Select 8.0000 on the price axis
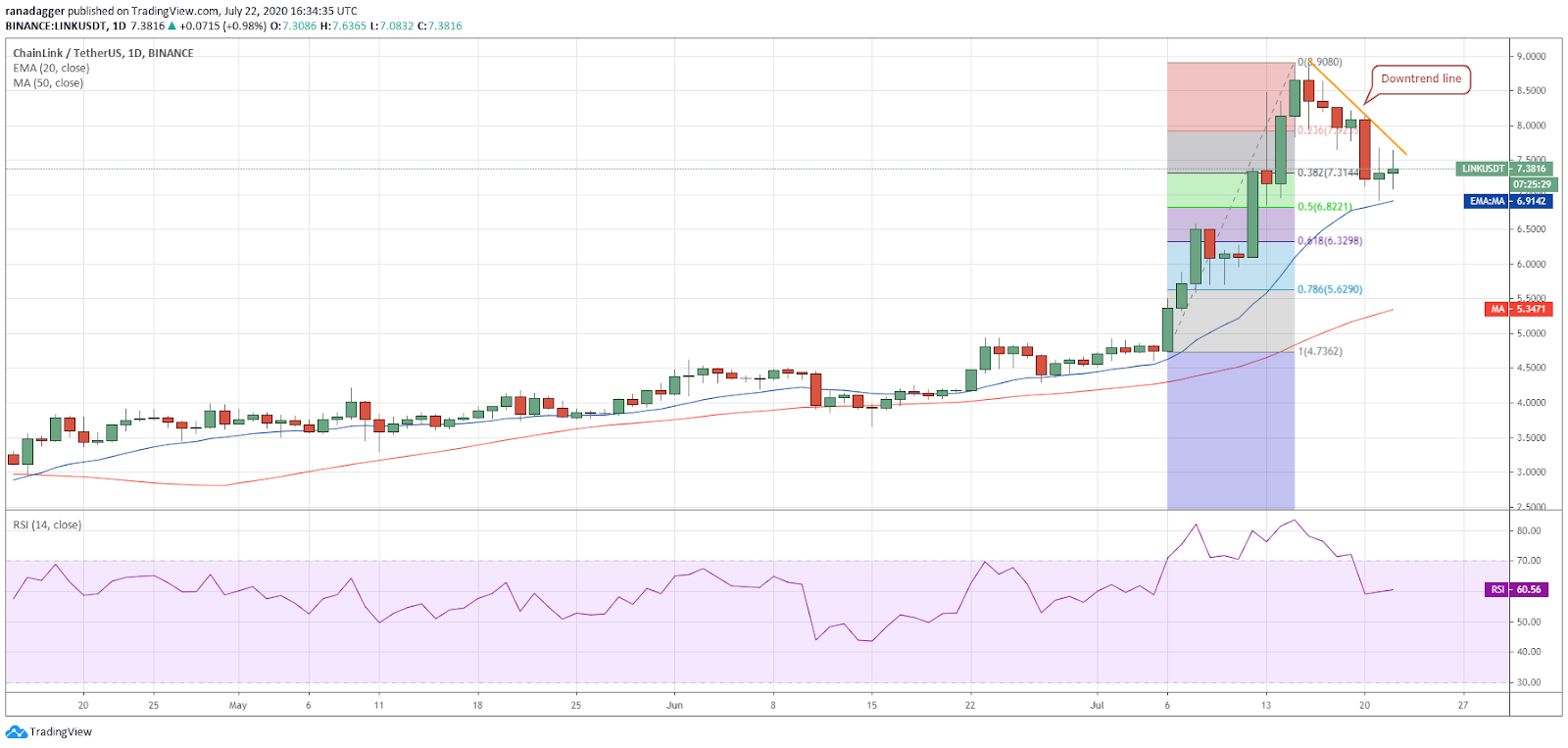 click(x=1531, y=125)
